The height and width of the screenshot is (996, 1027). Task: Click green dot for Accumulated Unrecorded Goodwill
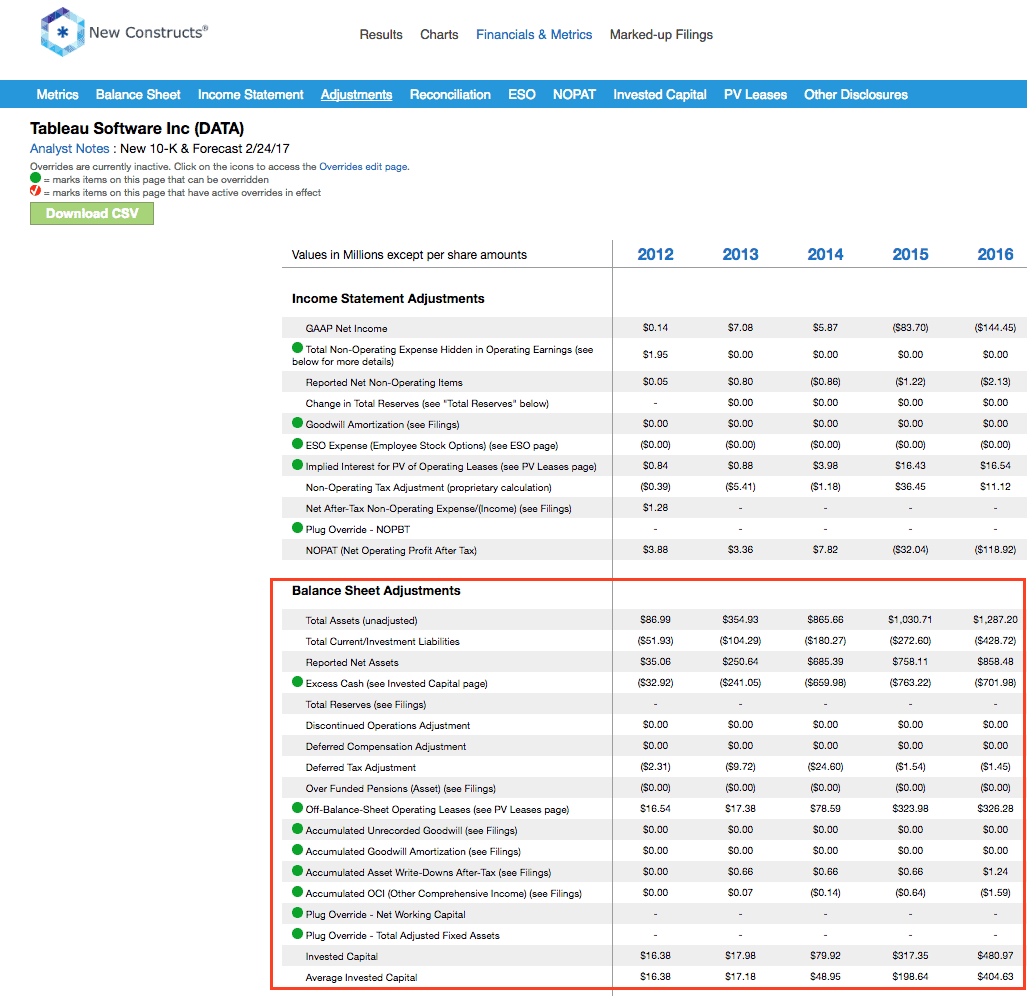pos(297,829)
